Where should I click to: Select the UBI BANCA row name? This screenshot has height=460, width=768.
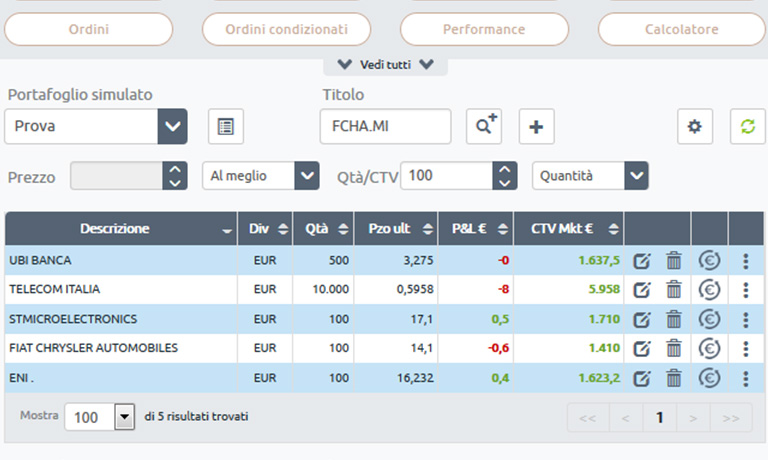coord(40,260)
